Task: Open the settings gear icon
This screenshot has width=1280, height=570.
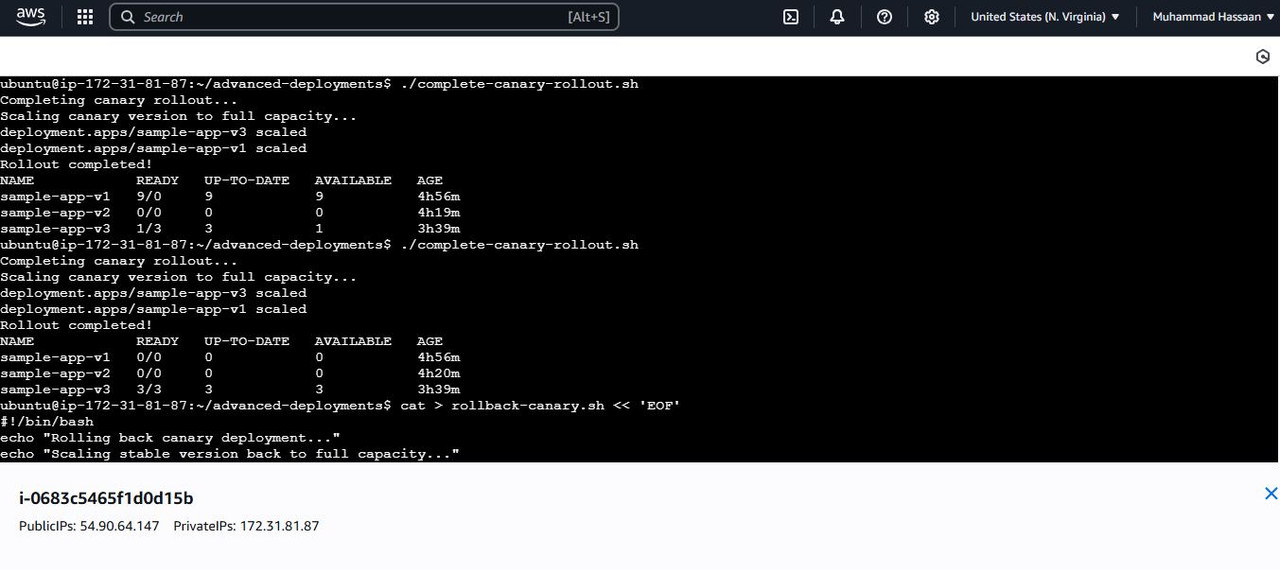Action: coord(931,17)
